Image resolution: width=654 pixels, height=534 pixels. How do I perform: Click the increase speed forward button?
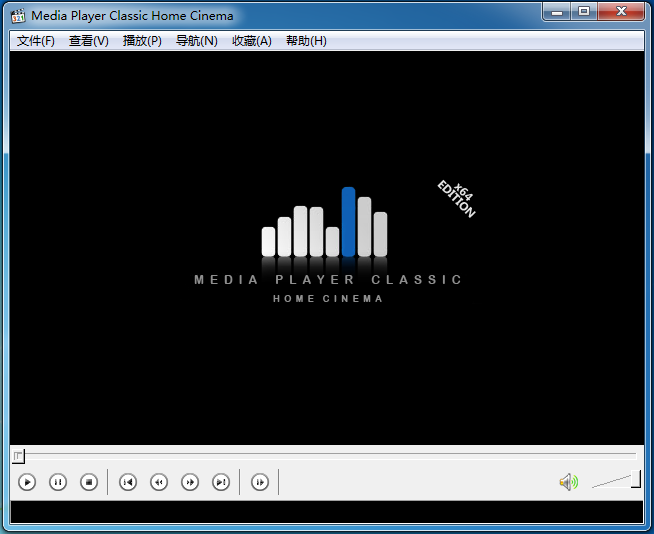click(190, 482)
